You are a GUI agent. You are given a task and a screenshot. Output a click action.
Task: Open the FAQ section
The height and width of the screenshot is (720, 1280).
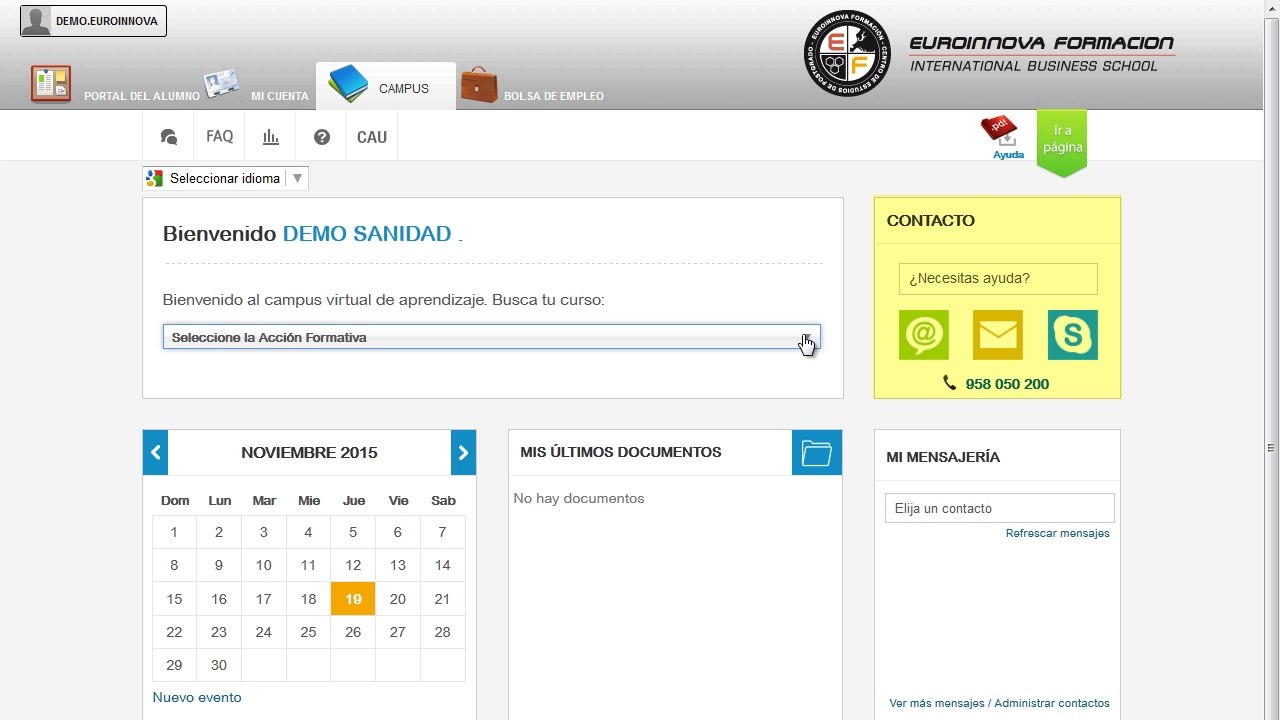(x=220, y=136)
